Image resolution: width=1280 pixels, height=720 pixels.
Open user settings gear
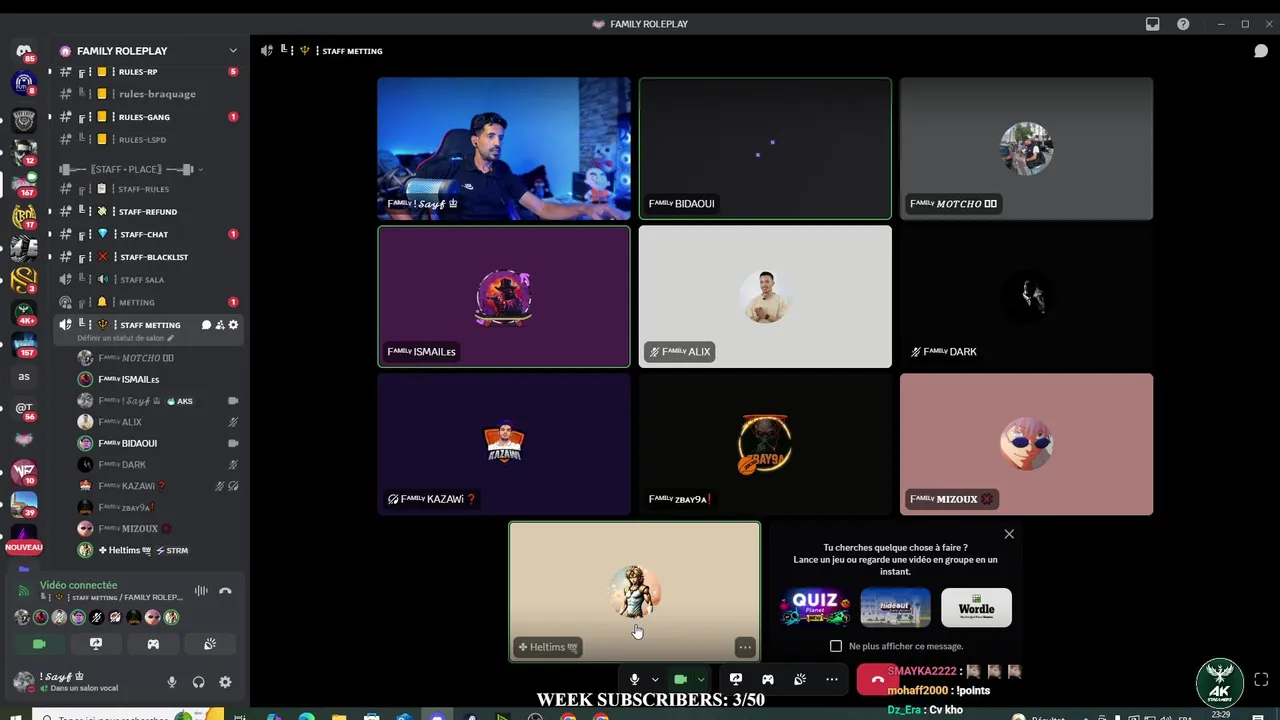coord(225,682)
